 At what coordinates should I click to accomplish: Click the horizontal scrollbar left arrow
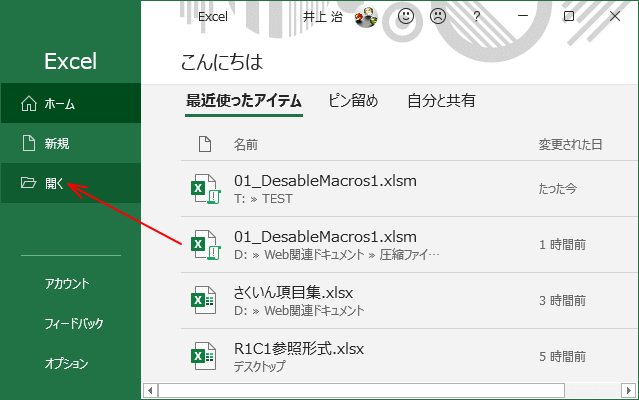point(150,391)
